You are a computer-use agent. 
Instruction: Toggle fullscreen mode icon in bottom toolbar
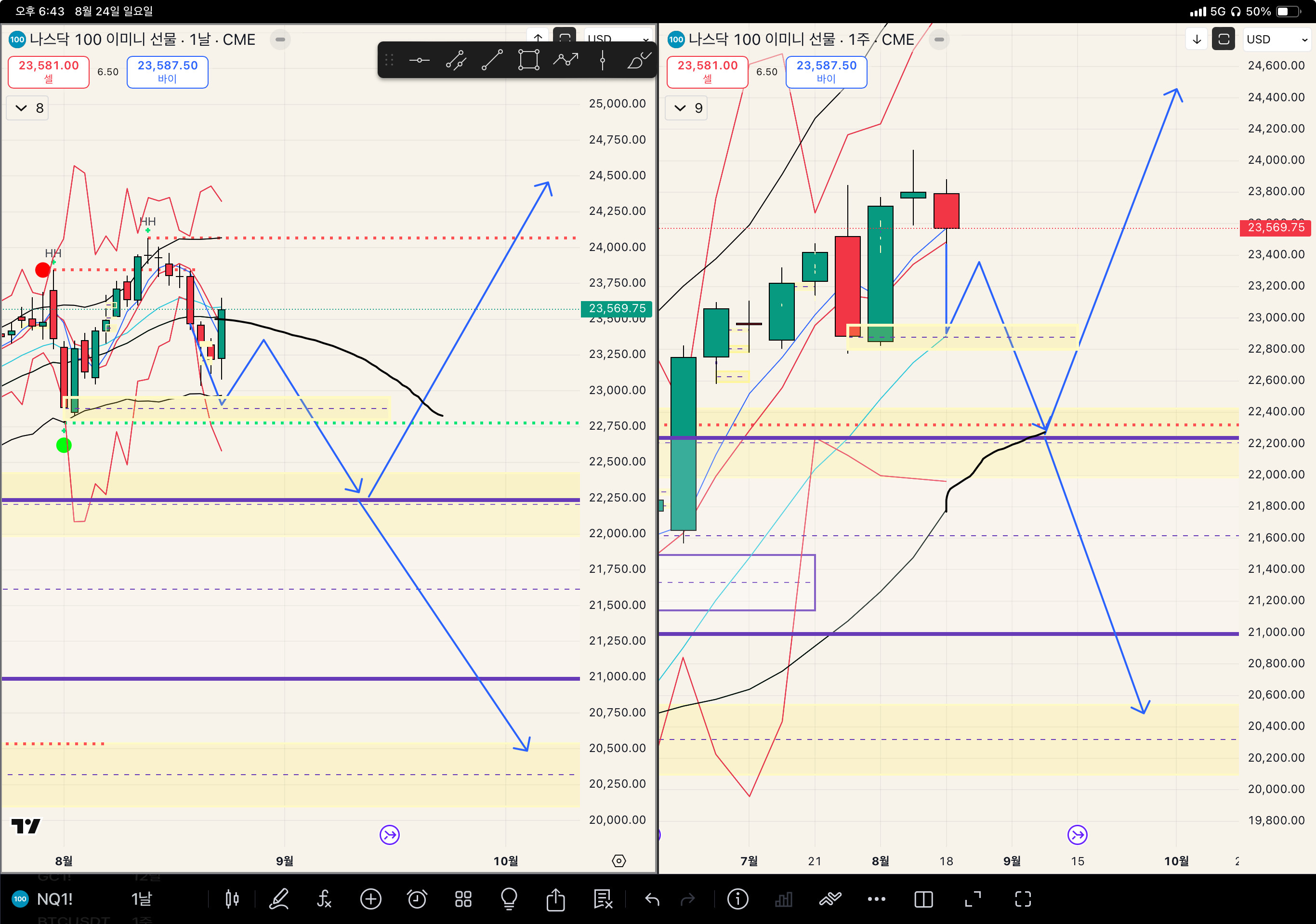click(1023, 899)
